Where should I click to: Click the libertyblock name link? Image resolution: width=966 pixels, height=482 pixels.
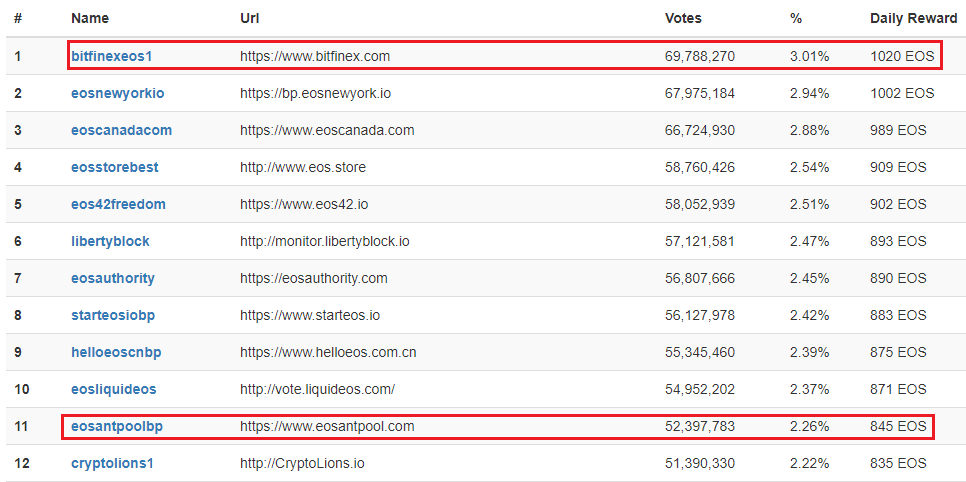tap(110, 241)
